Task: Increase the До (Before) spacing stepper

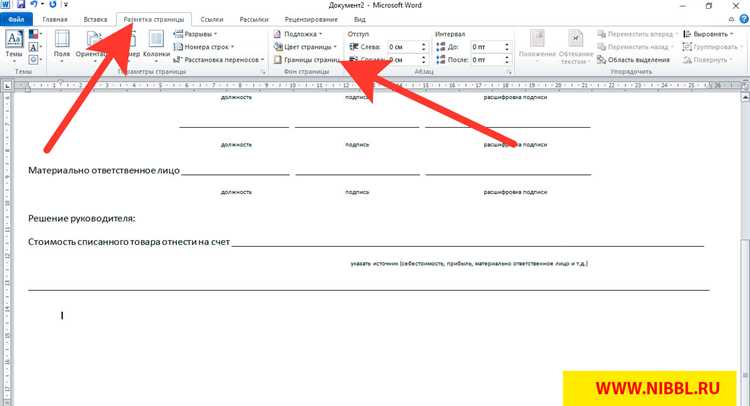Action: point(507,44)
